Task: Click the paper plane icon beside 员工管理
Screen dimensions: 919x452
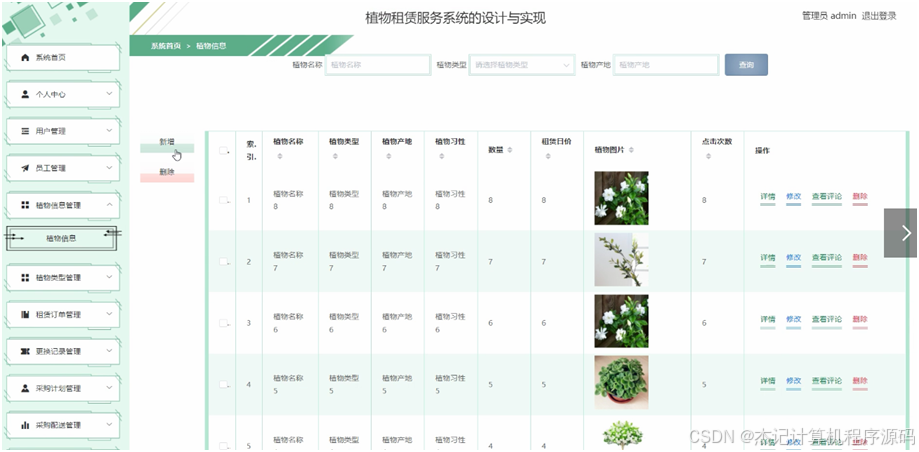Action: point(25,168)
